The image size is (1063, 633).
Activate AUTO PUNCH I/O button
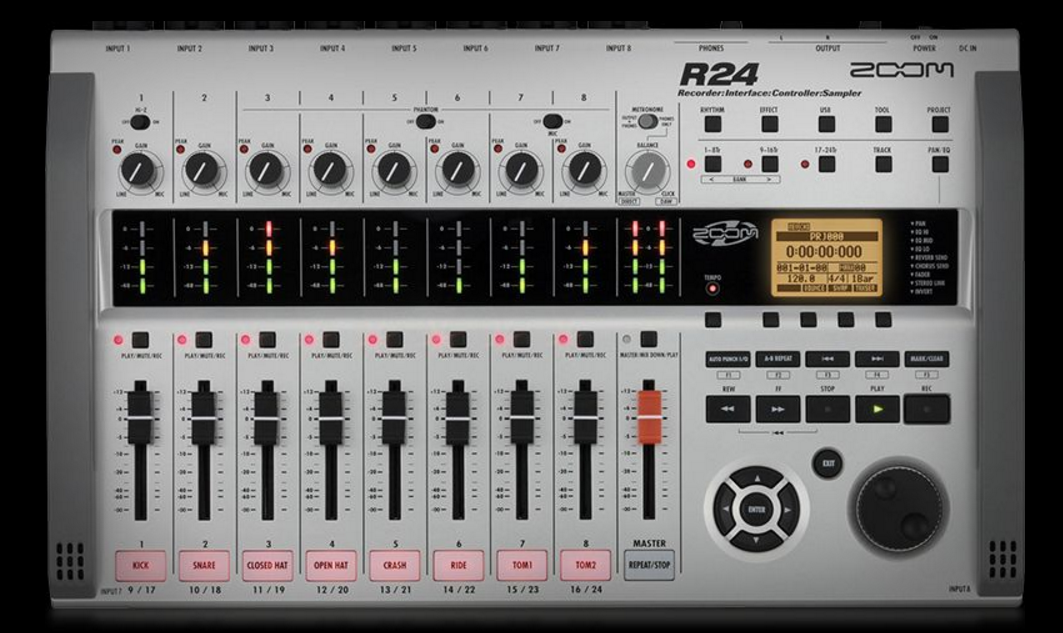pyautogui.click(x=728, y=359)
